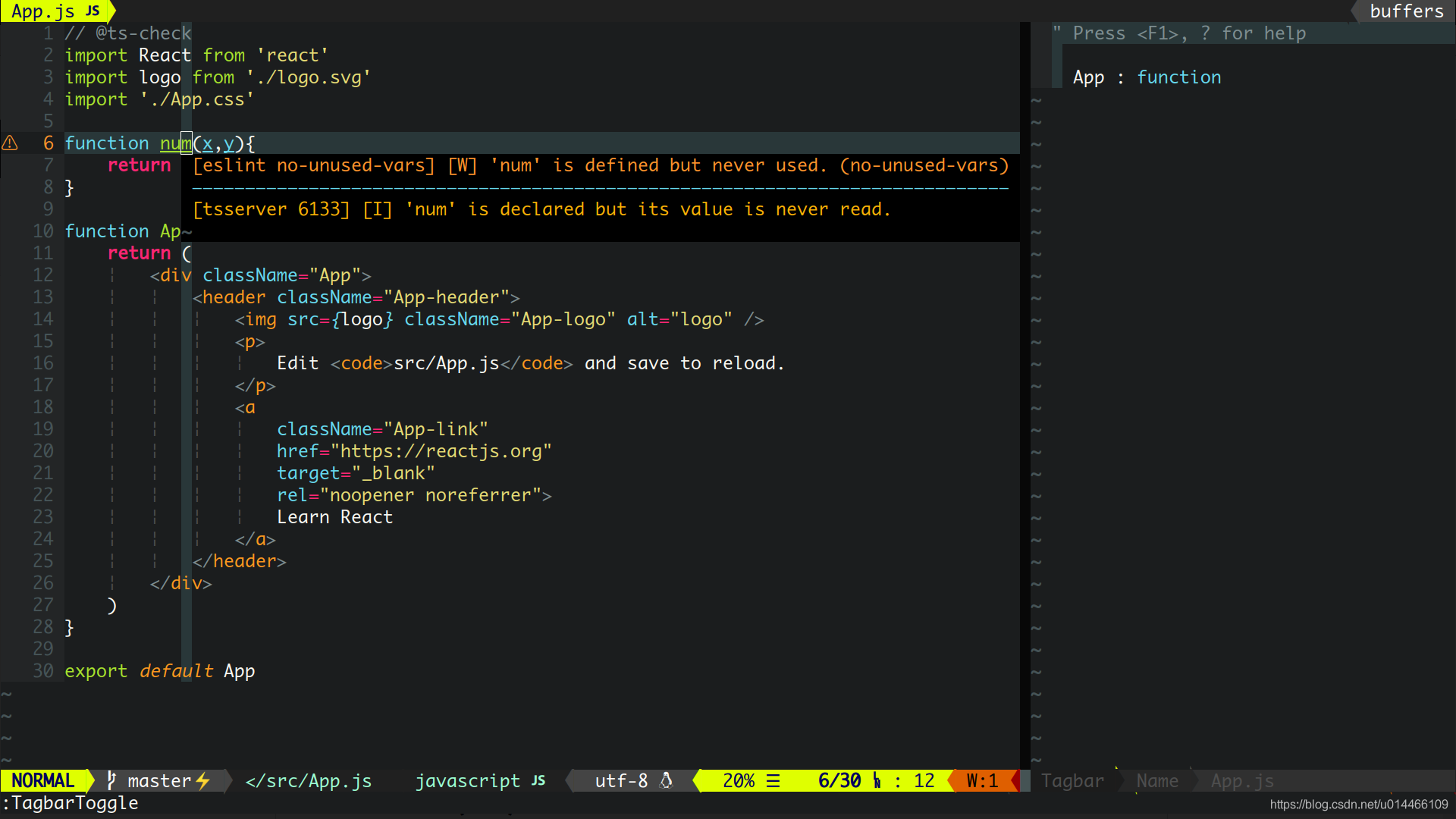This screenshot has width=1456, height=819.
Task: Click line number 16 in gutter
Action: click(x=43, y=363)
